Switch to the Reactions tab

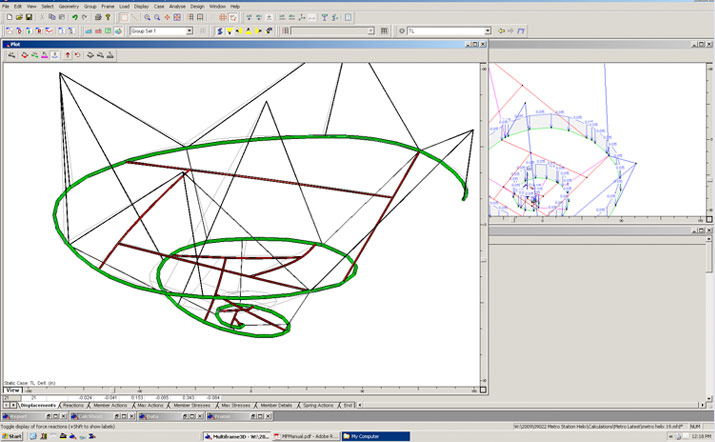pos(73,405)
